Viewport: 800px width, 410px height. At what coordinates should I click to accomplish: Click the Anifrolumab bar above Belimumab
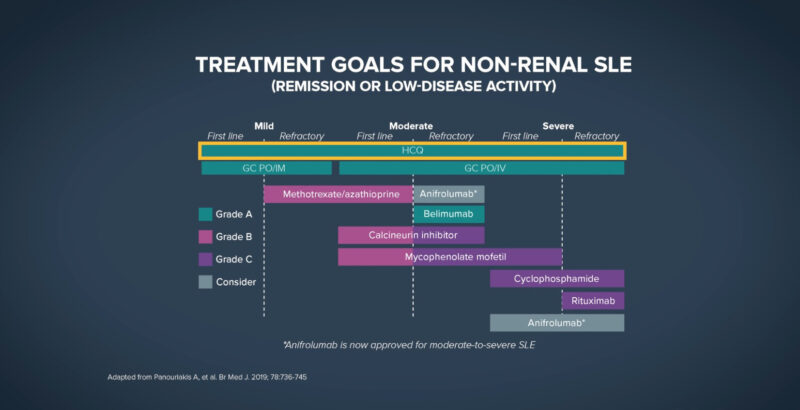448,193
